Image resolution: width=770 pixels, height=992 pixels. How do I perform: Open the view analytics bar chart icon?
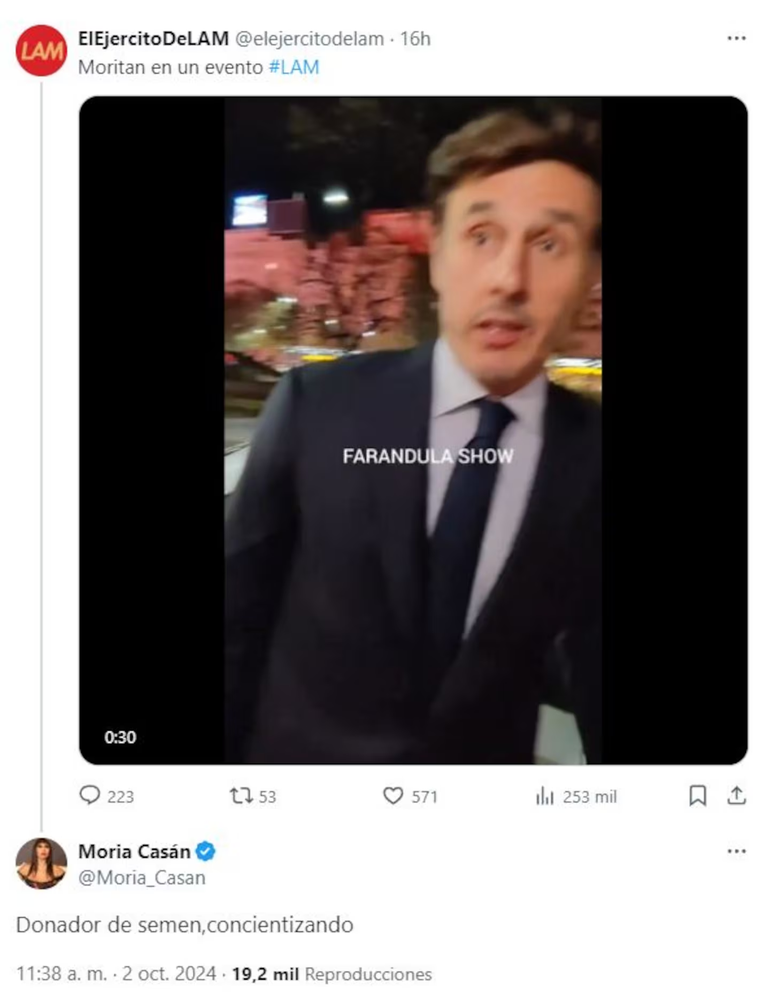coord(545,796)
